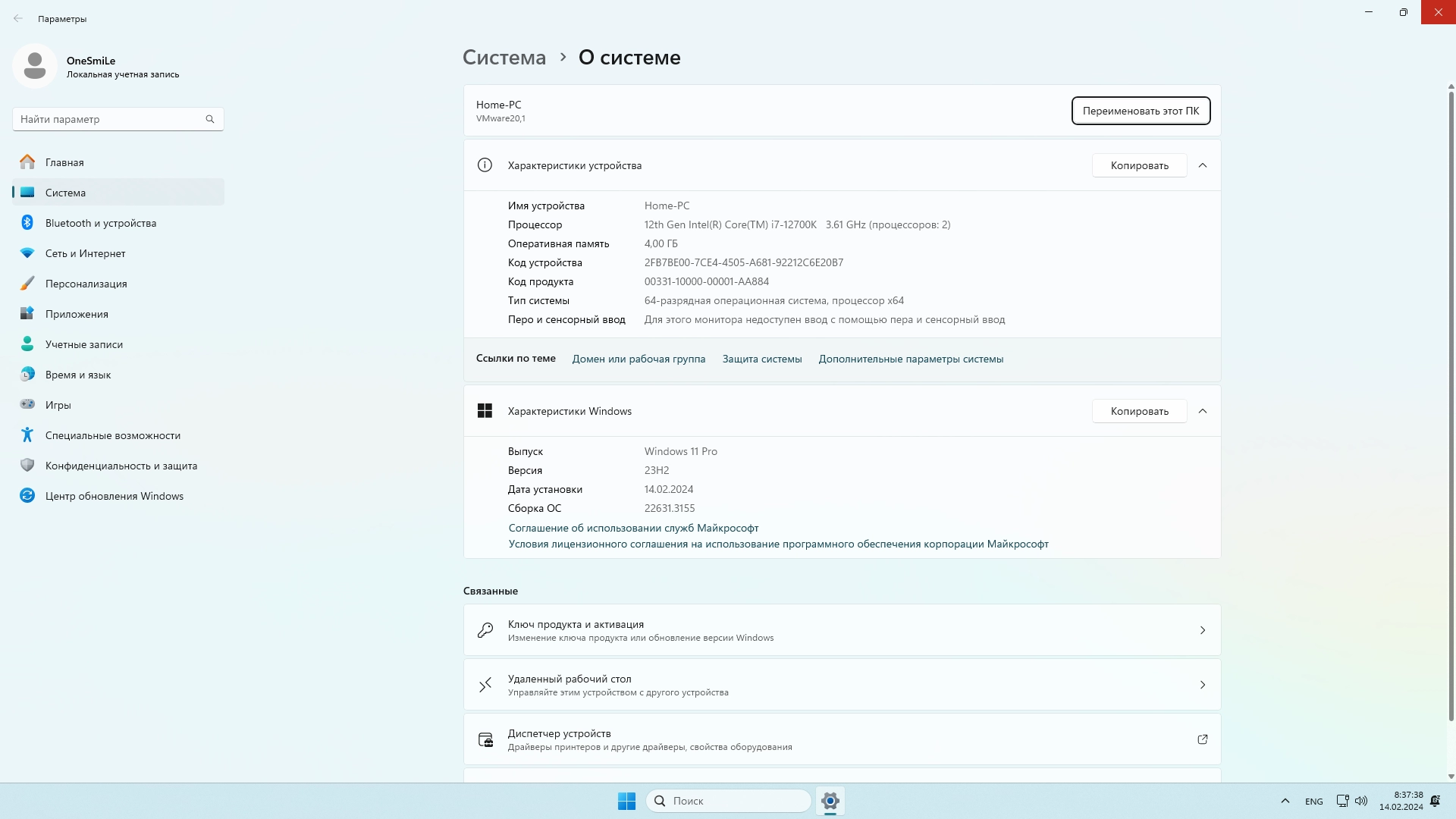1456x819 pixels.
Task: Open the volume icon in system tray
Action: click(x=1361, y=801)
